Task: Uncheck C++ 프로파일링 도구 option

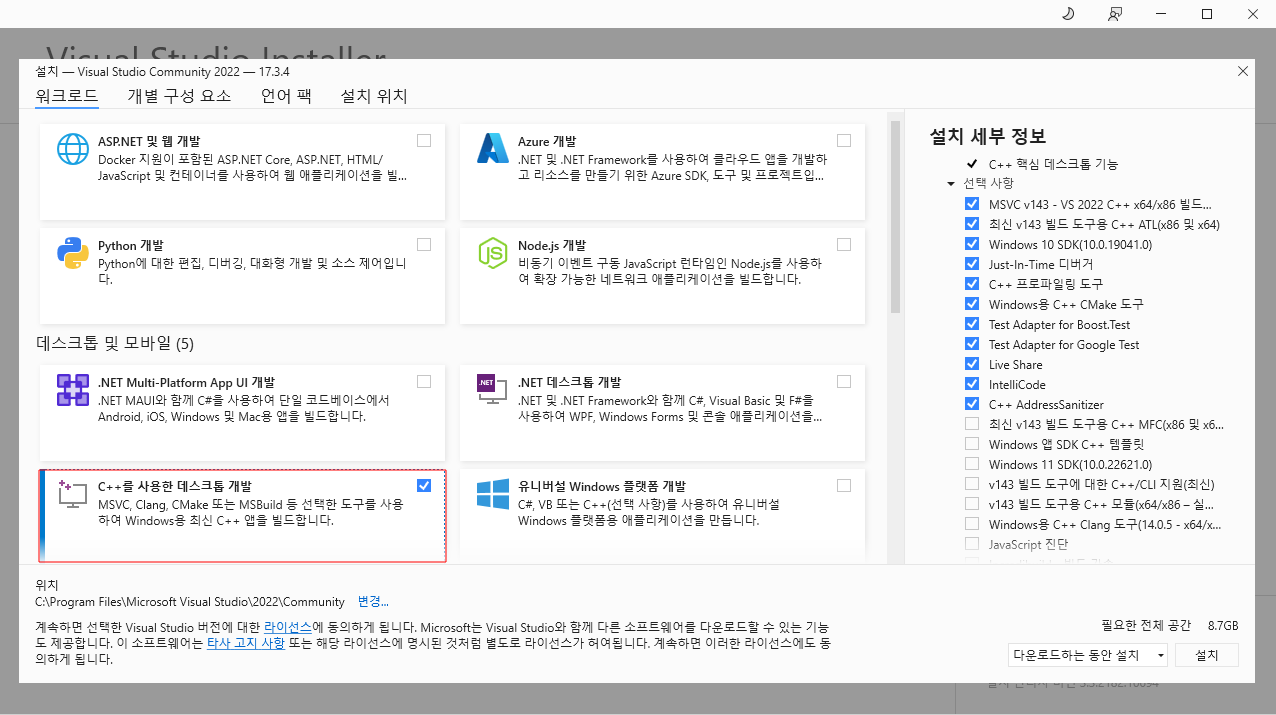Action: (972, 284)
